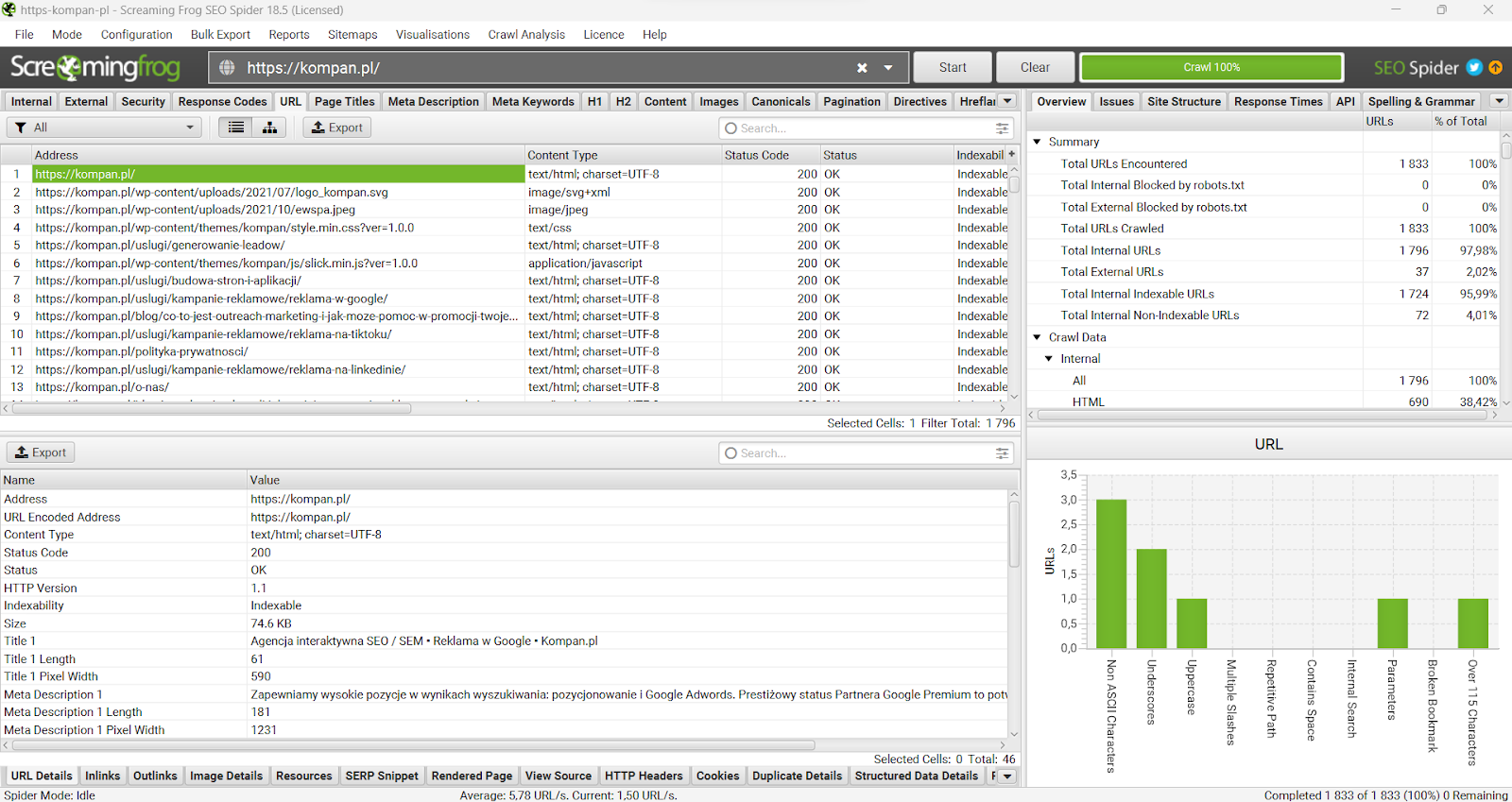Show more main tabs via the overflow arrow
This screenshot has width=1512, height=802.
coord(1007,101)
